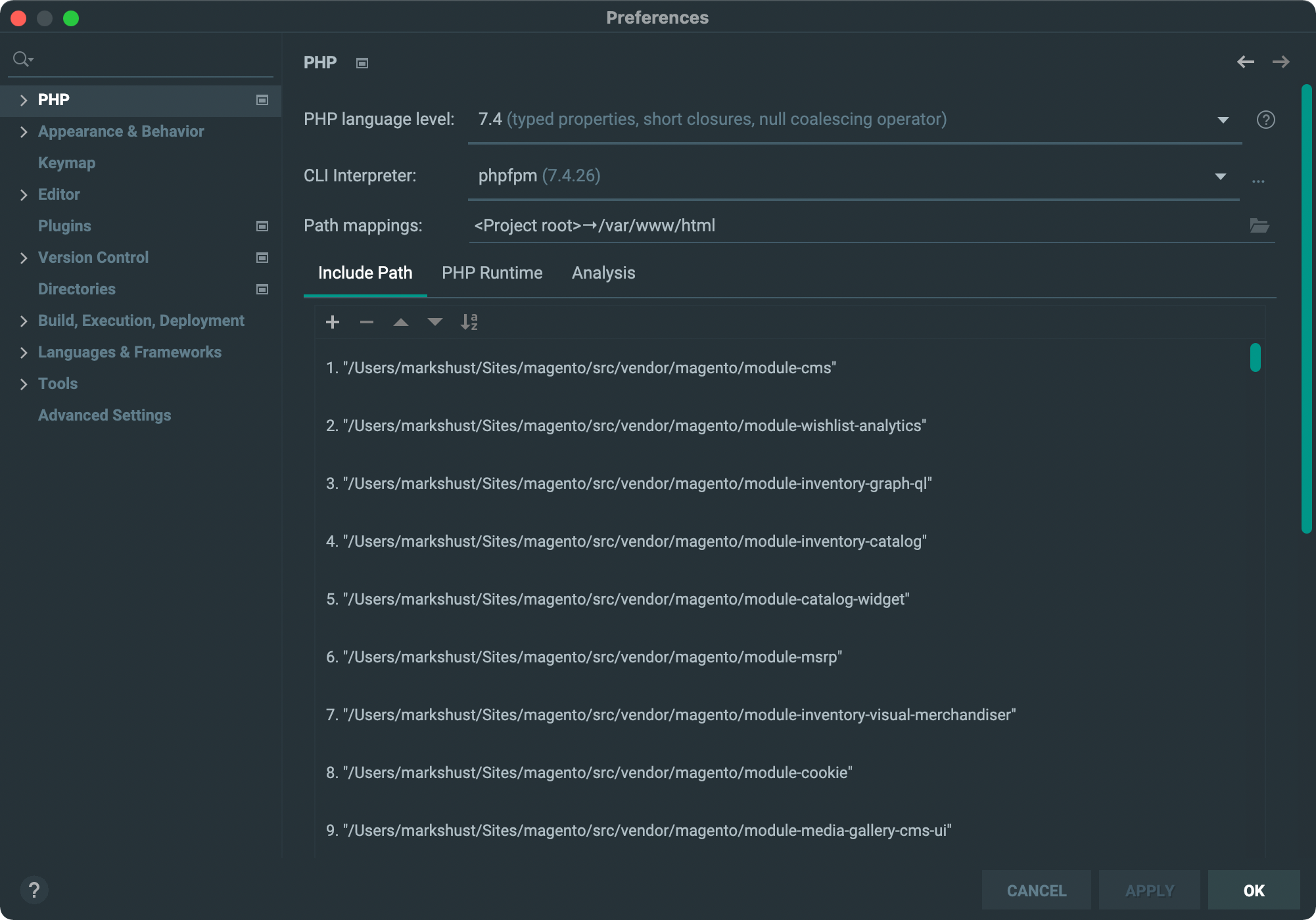1316x920 pixels.
Task: Open help with question mark button
Action: click(x=34, y=890)
